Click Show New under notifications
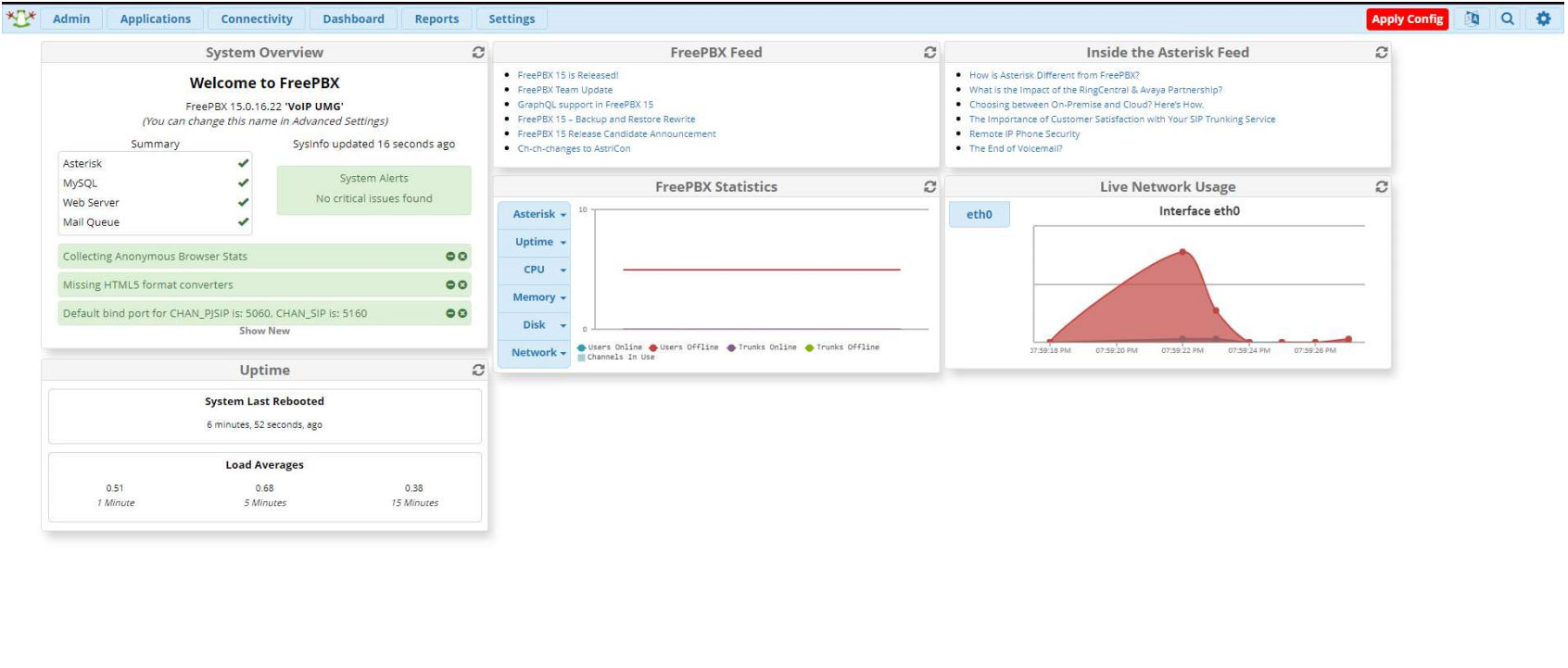 pos(264,331)
